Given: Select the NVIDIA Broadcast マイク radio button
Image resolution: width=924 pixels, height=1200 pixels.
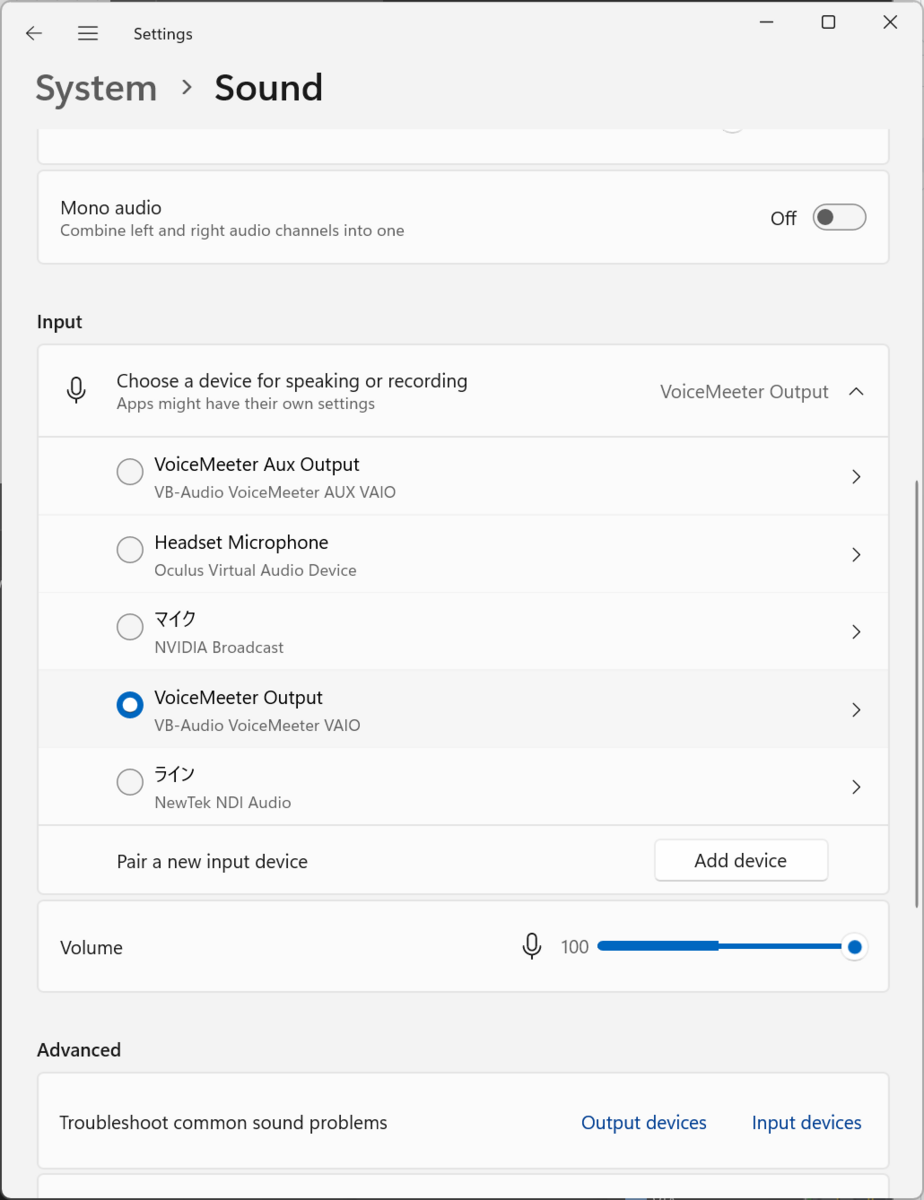Looking at the screenshot, I should point(130,627).
